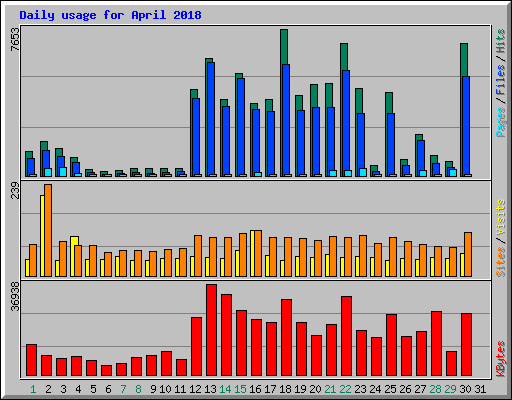Select green day label "8" on the x-axis
Image resolution: width=512 pixels, height=400 pixels.
[x=138, y=389]
